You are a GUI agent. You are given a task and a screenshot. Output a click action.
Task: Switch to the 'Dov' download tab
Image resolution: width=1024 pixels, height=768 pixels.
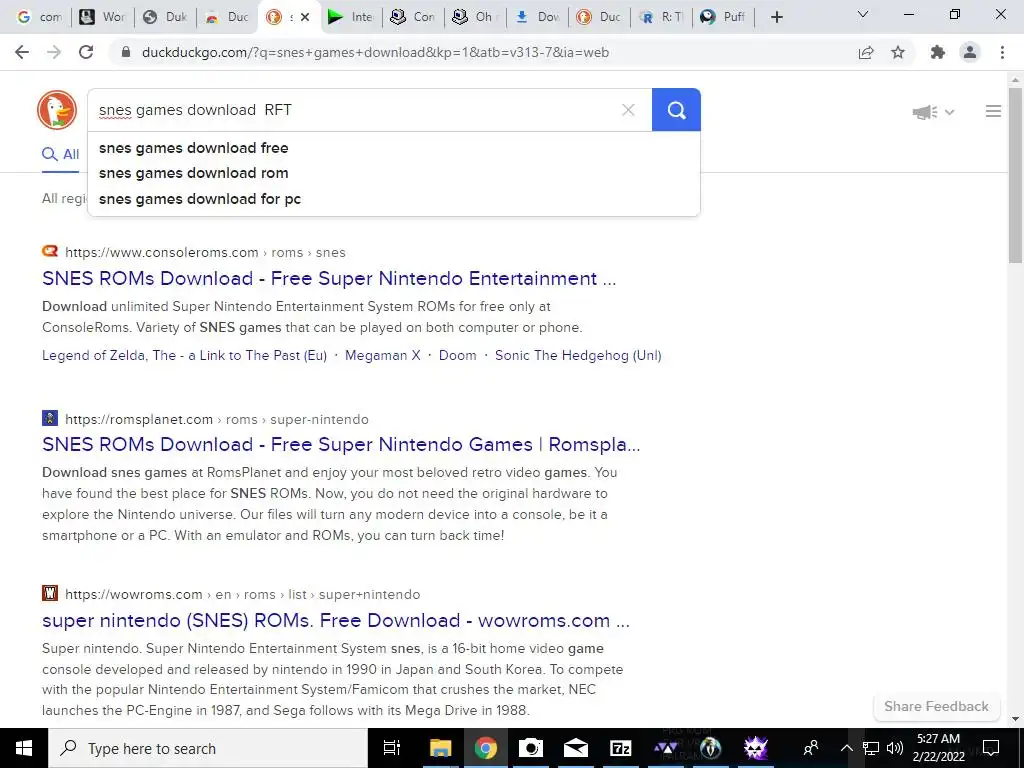537,17
